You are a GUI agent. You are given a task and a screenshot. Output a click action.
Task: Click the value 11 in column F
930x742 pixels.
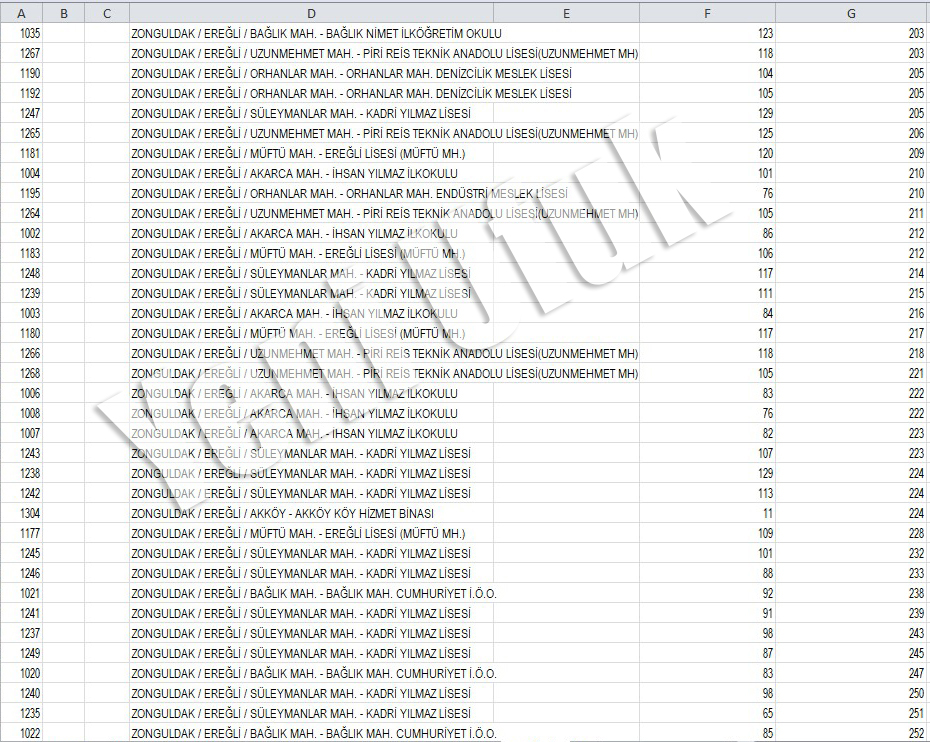(x=766, y=513)
